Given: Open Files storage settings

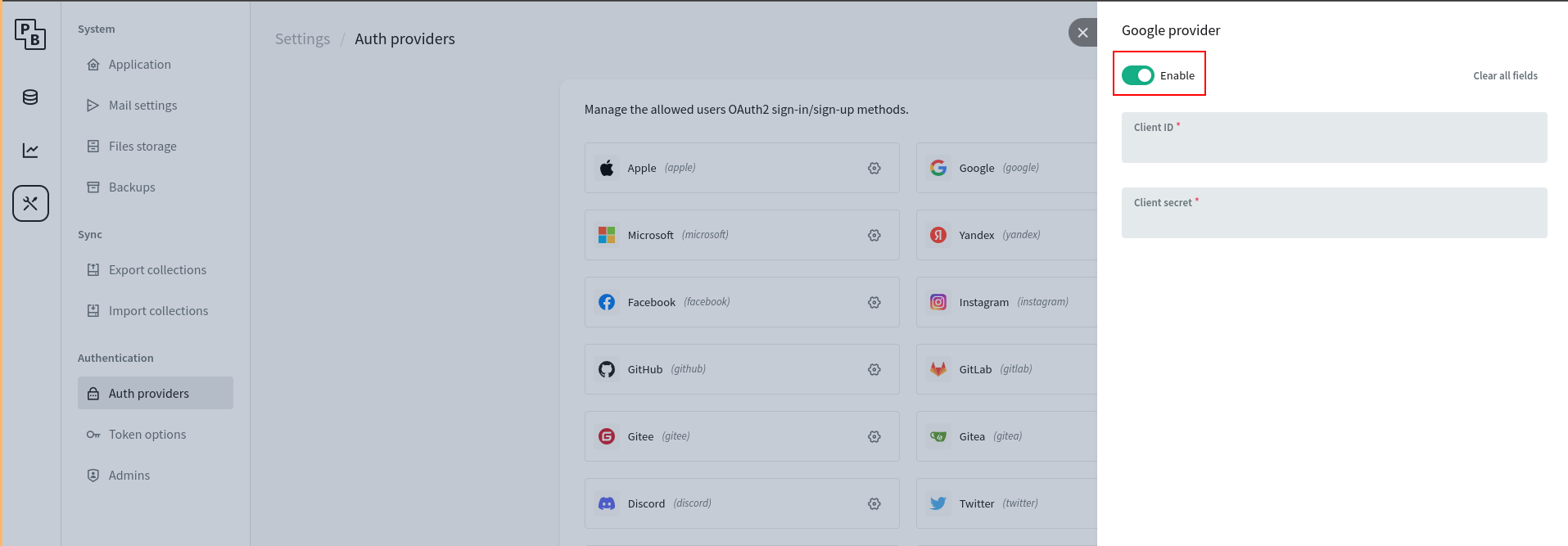Looking at the screenshot, I should coord(142,147).
